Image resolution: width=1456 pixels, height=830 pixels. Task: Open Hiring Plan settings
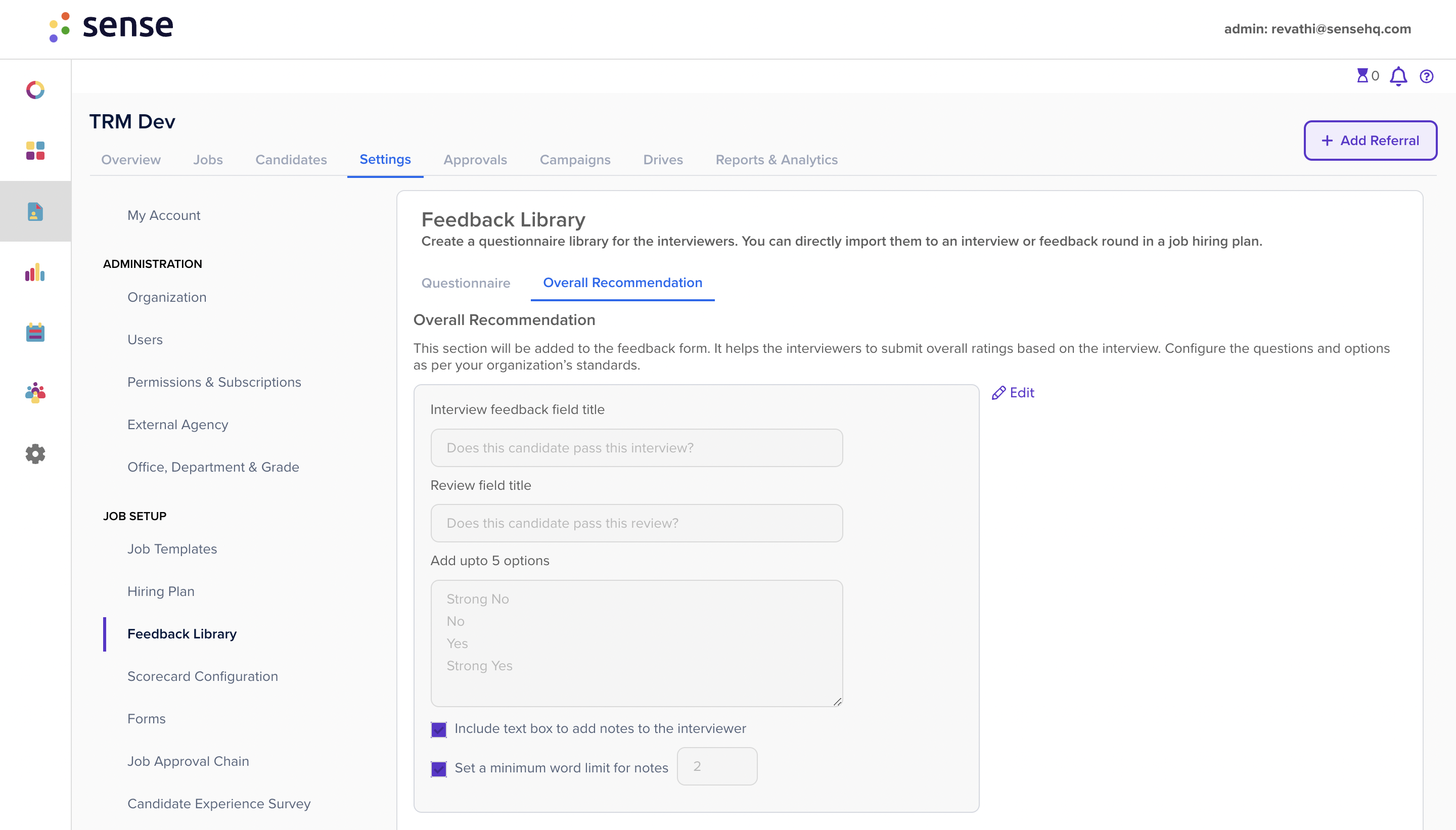pos(161,591)
